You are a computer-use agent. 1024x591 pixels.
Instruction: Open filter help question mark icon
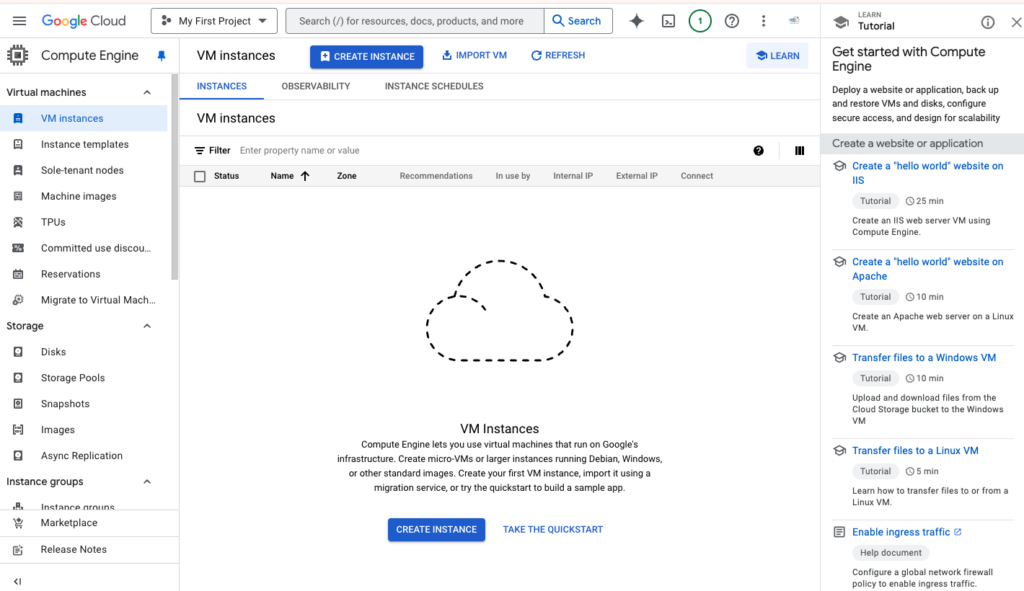coord(758,150)
